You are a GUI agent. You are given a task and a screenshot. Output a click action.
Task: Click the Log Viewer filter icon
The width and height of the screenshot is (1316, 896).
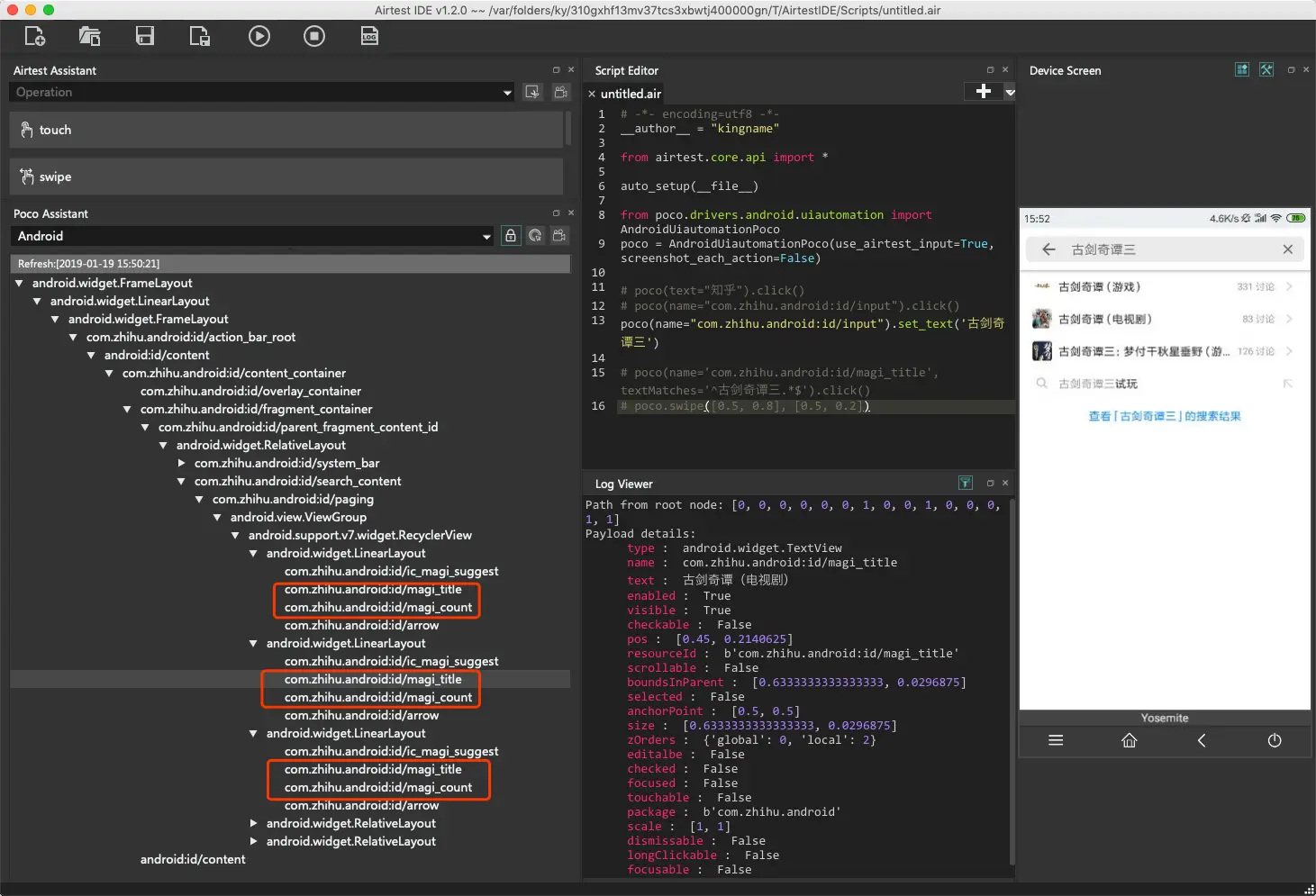coord(965,484)
